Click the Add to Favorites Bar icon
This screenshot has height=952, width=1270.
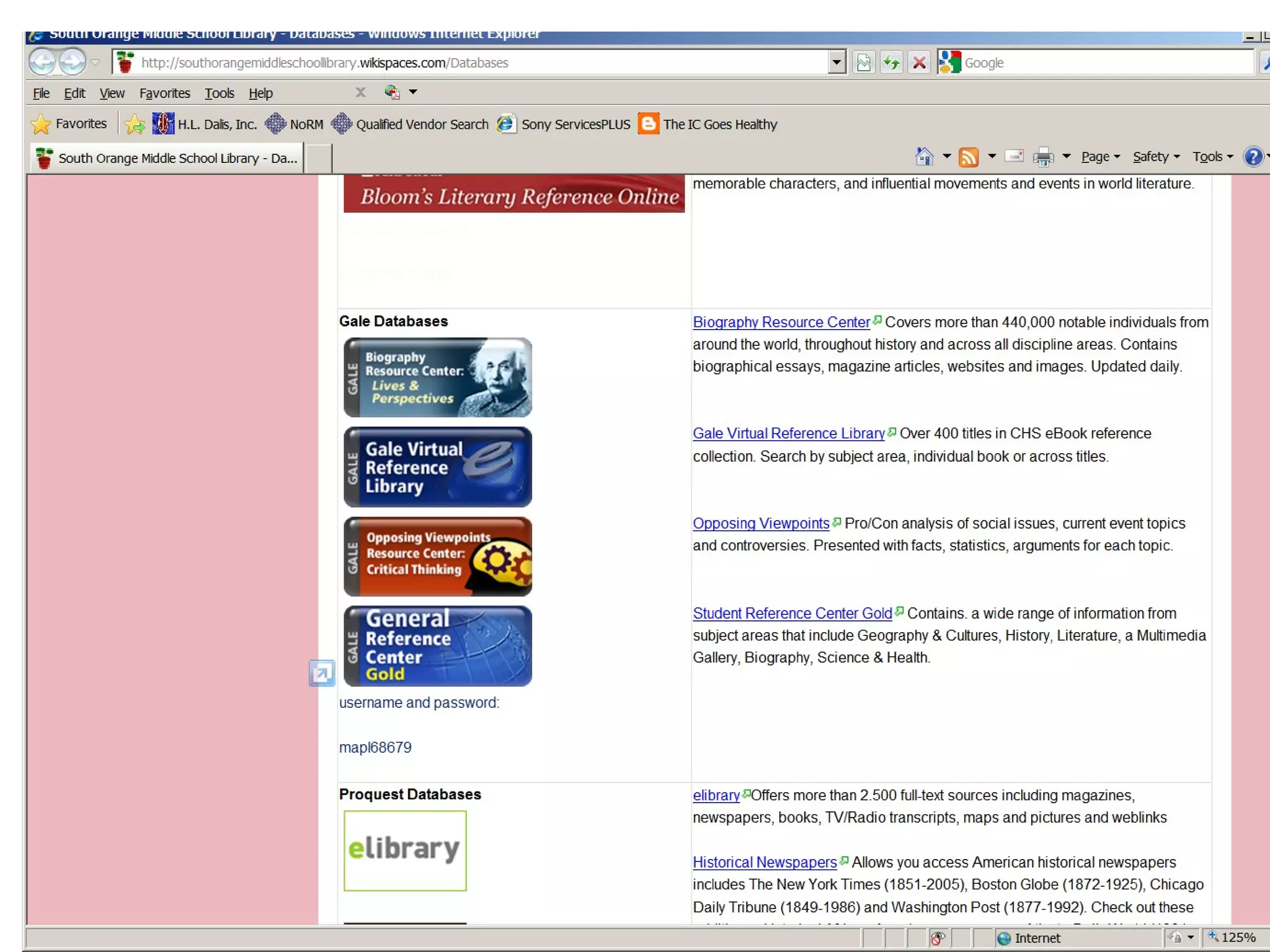(x=134, y=124)
